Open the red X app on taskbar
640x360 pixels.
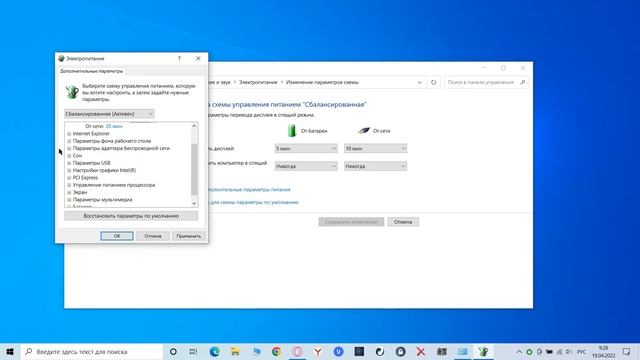pos(421,352)
